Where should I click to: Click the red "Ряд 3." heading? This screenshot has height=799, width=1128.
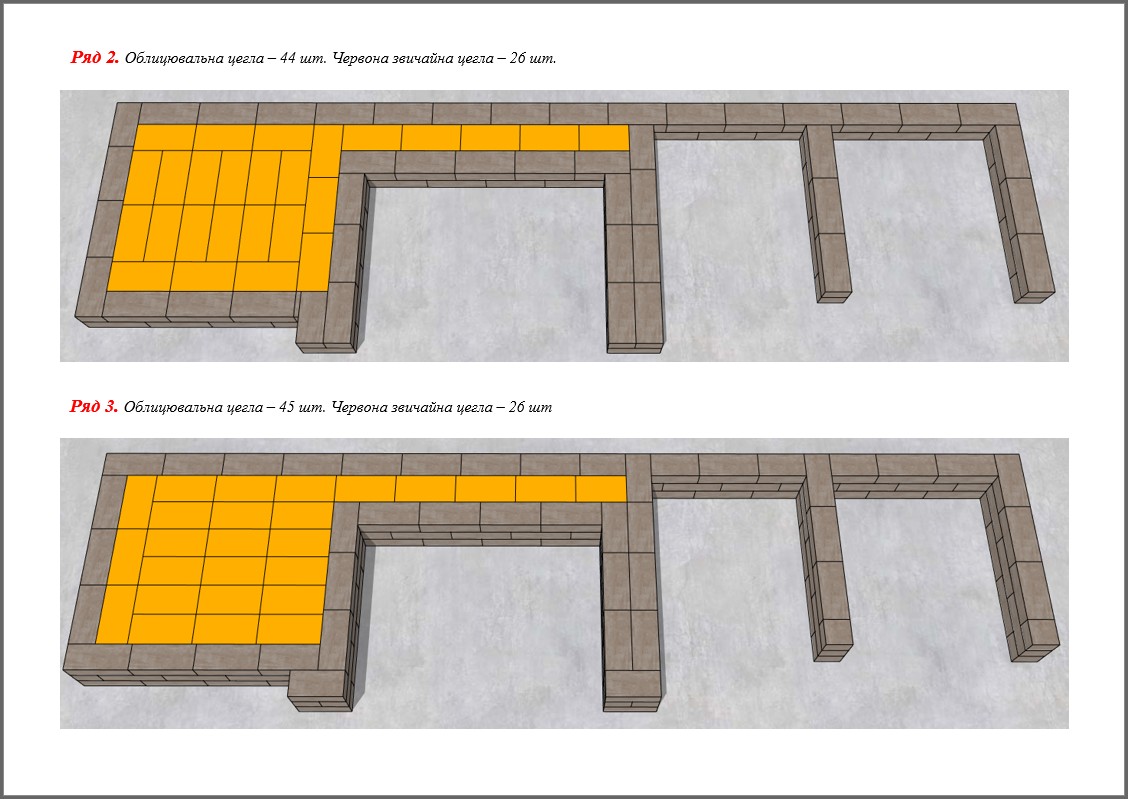point(95,407)
